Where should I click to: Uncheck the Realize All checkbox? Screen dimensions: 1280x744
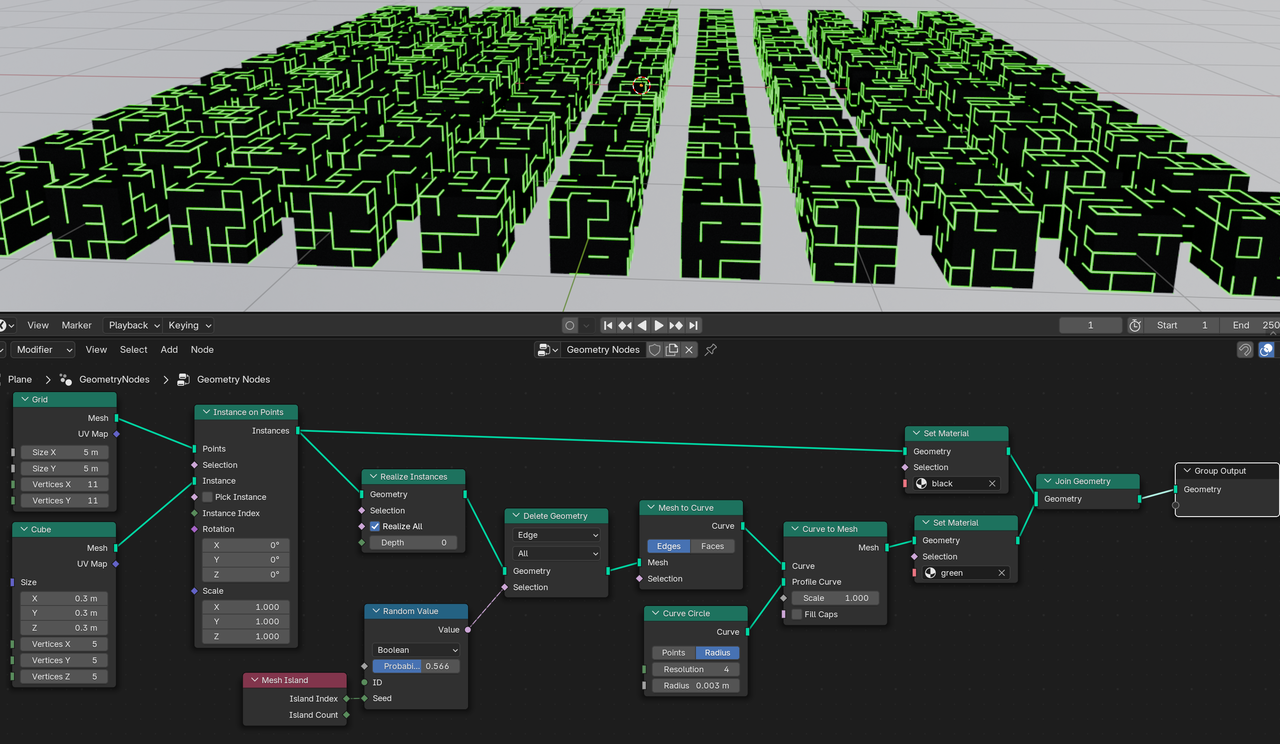[375, 526]
